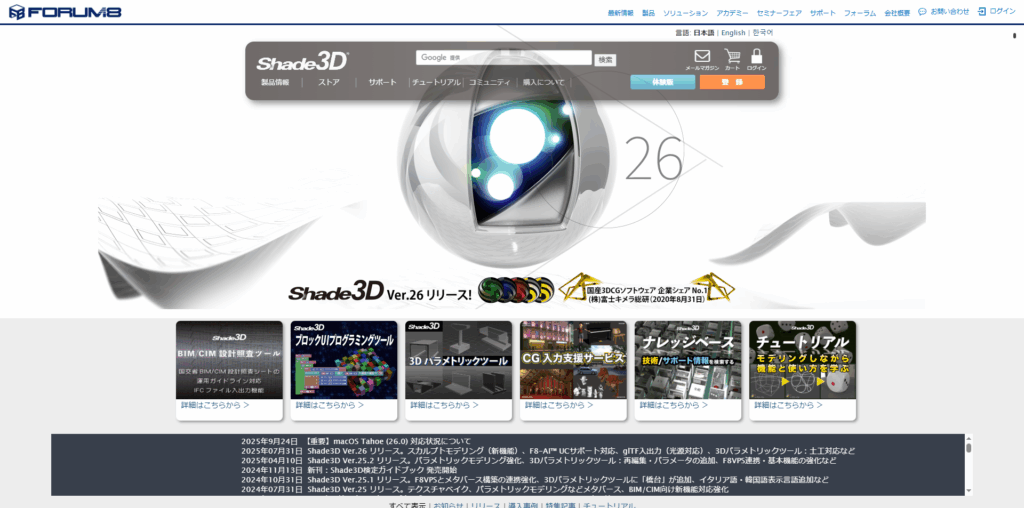Click the news list scrollbar down arrow
This screenshot has height=508, width=1024.
click(968, 489)
